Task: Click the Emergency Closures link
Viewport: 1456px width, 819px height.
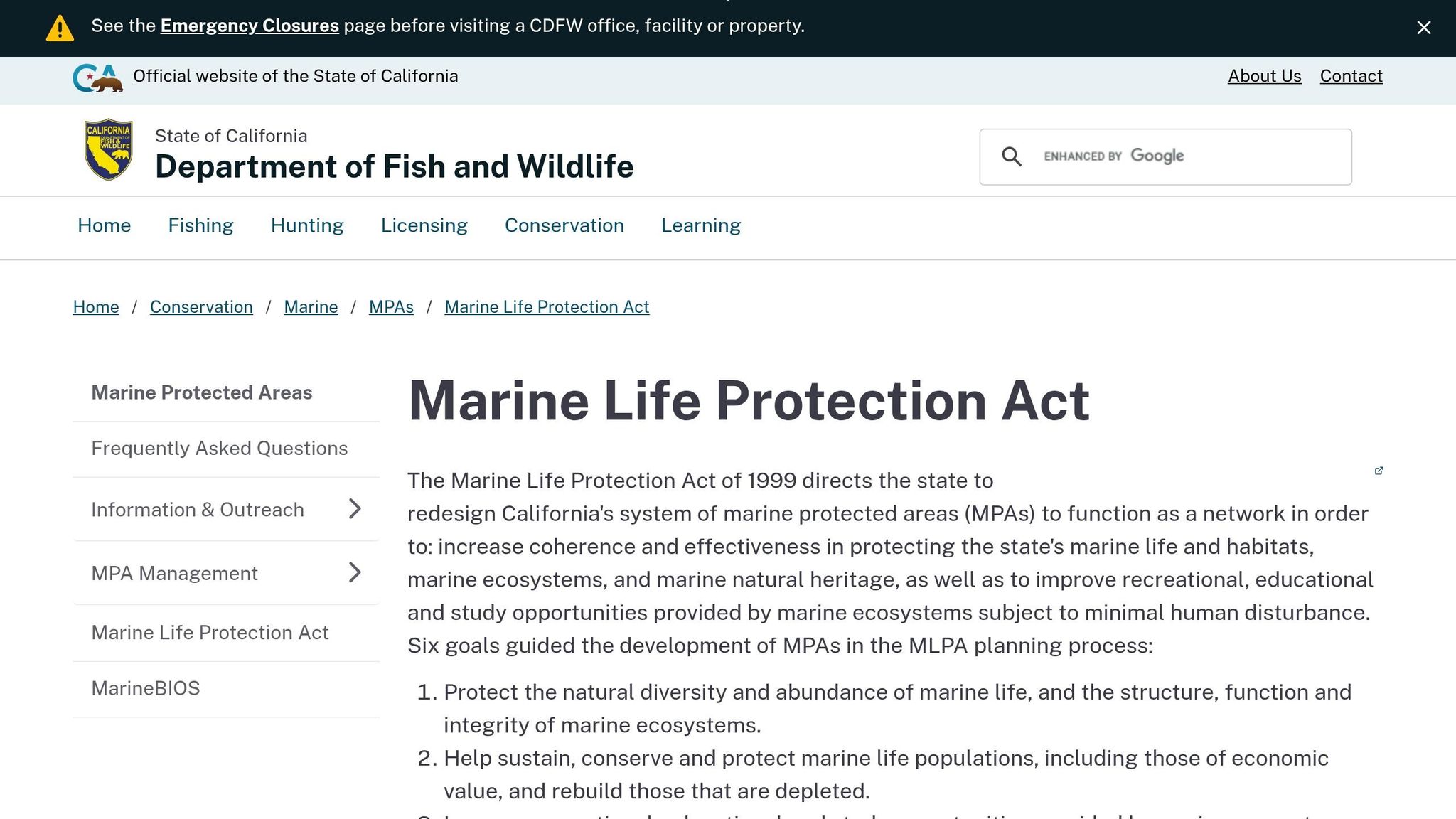Action: 250,26
